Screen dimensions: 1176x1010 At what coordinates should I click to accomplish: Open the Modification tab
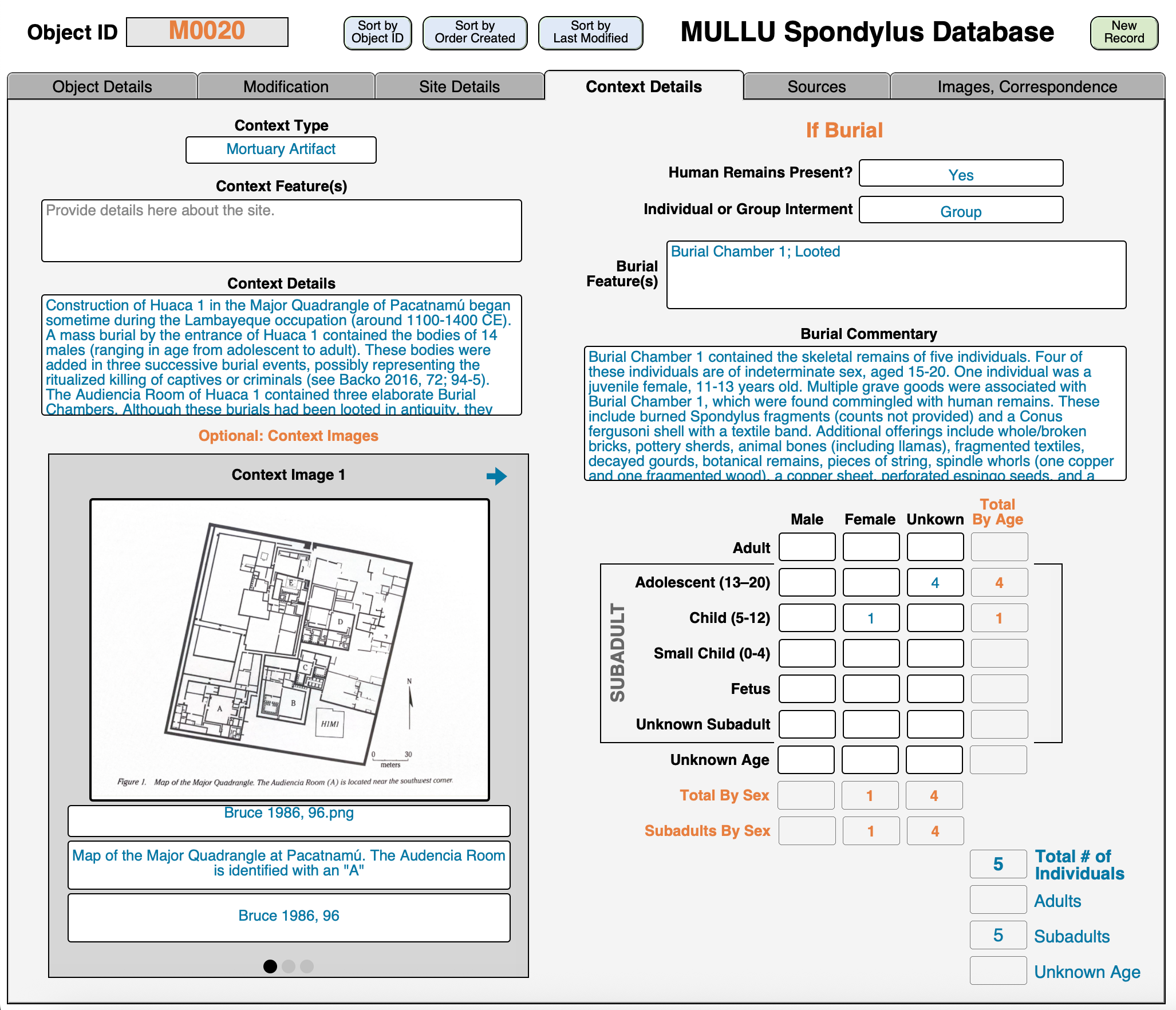pyautogui.click(x=286, y=86)
